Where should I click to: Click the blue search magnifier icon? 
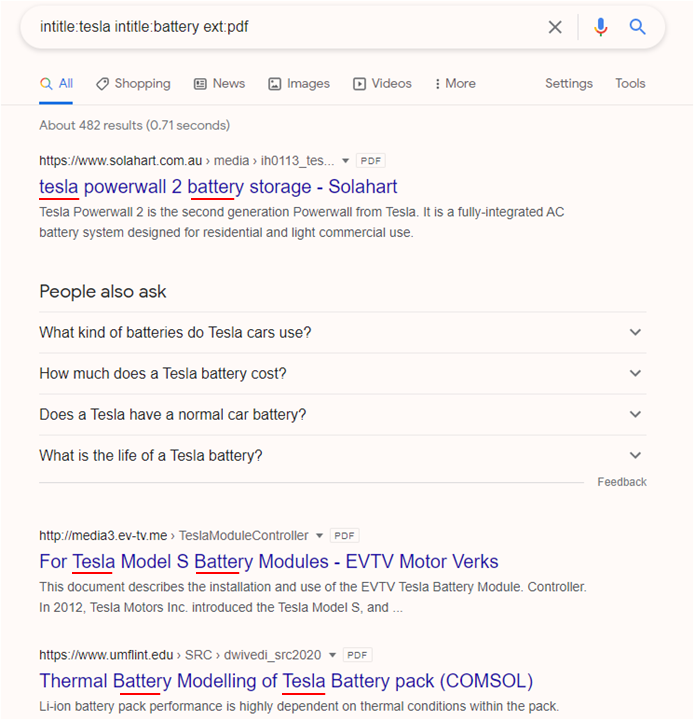tap(637, 27)
